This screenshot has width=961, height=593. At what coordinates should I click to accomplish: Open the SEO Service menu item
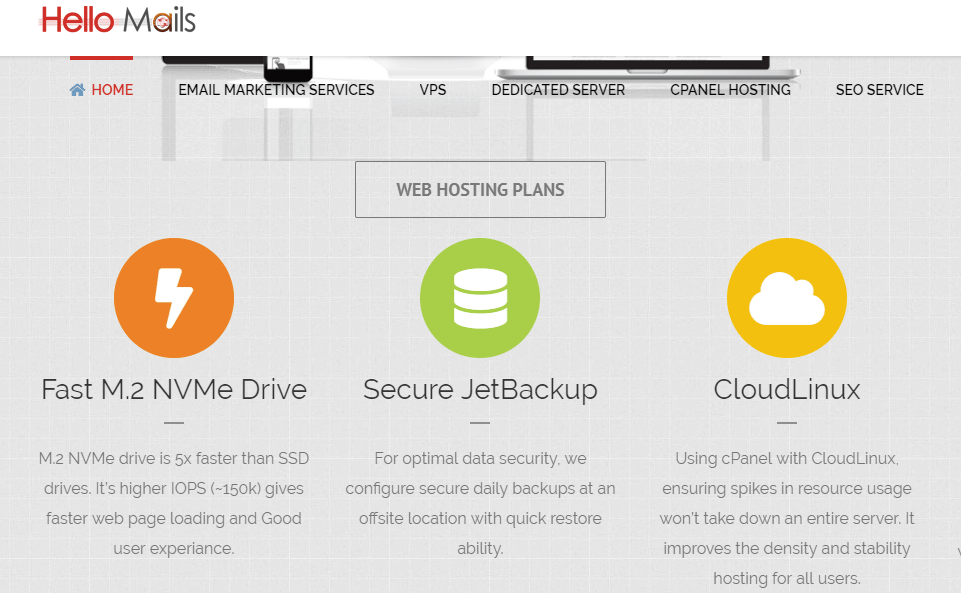(x=879, y=90)
